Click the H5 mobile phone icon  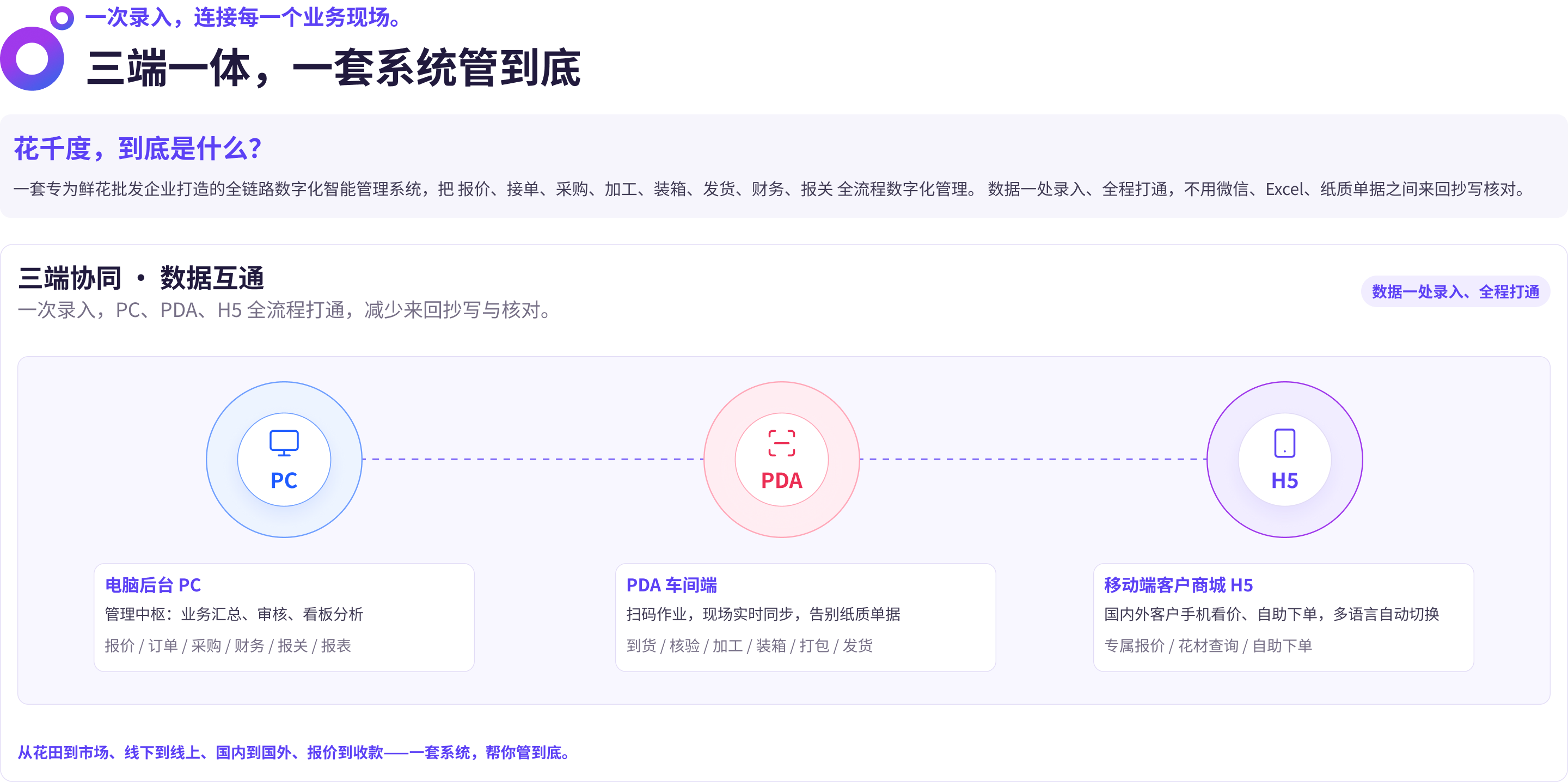1284,443
